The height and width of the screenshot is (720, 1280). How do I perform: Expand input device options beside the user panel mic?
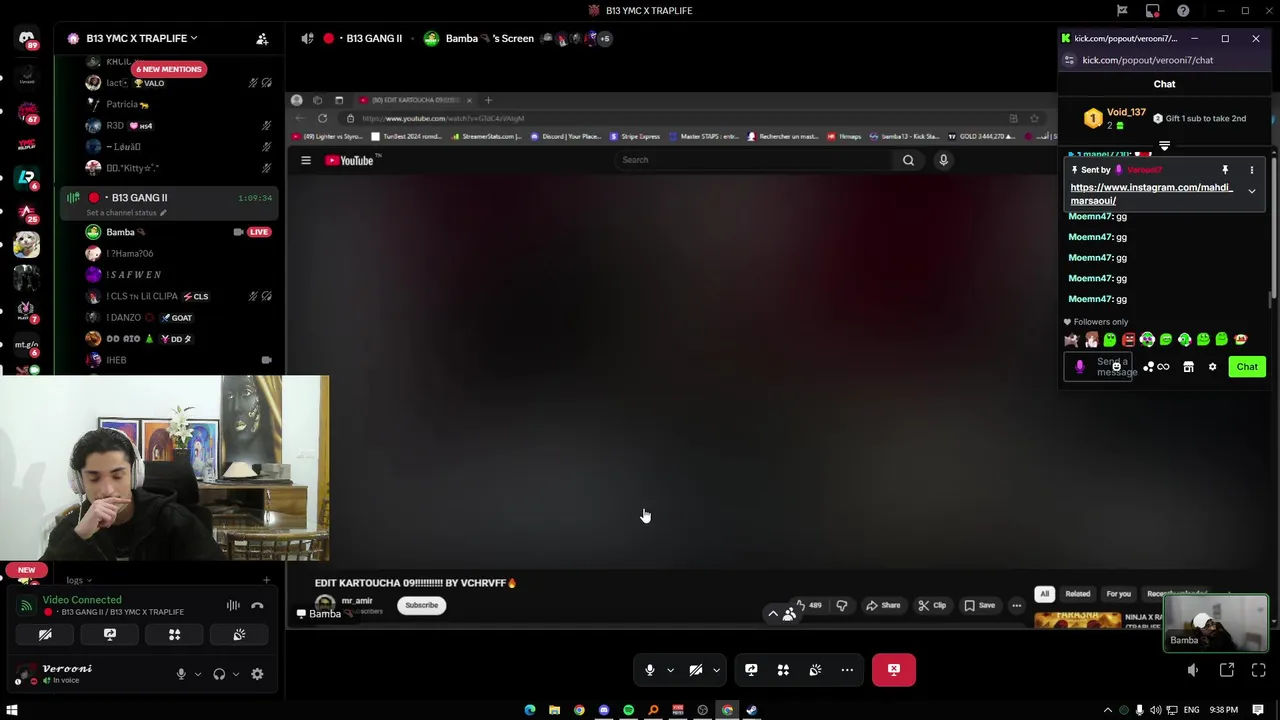click(x=197, y=674)
